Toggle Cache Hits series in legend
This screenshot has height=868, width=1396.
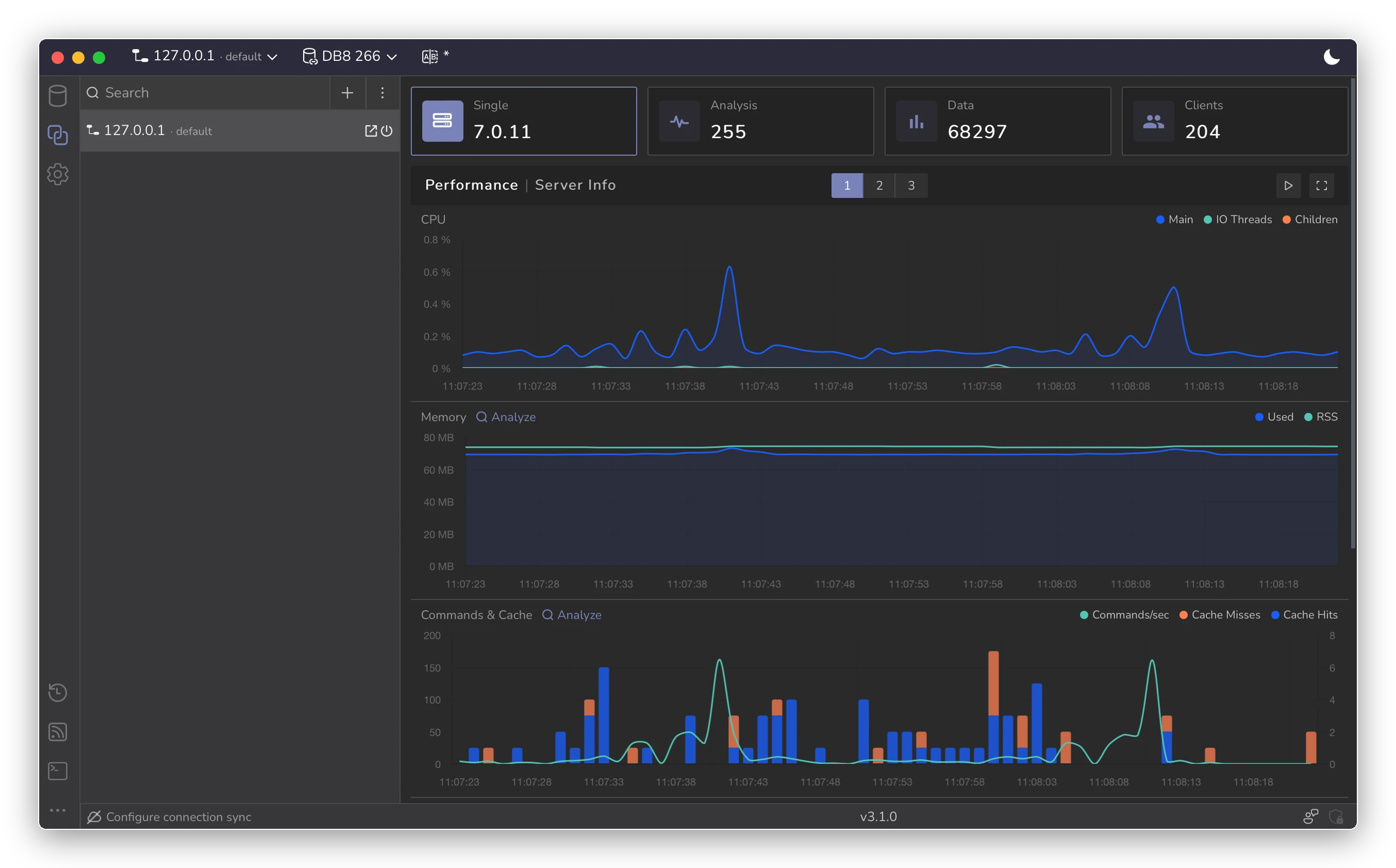tap(1304, 615)
